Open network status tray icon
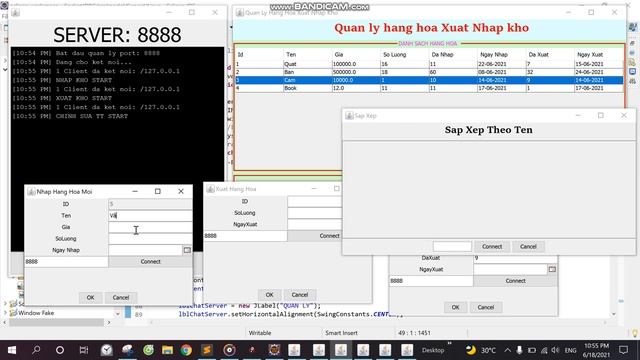This screenshot has height=360, width=640. [x=544, y=350]
